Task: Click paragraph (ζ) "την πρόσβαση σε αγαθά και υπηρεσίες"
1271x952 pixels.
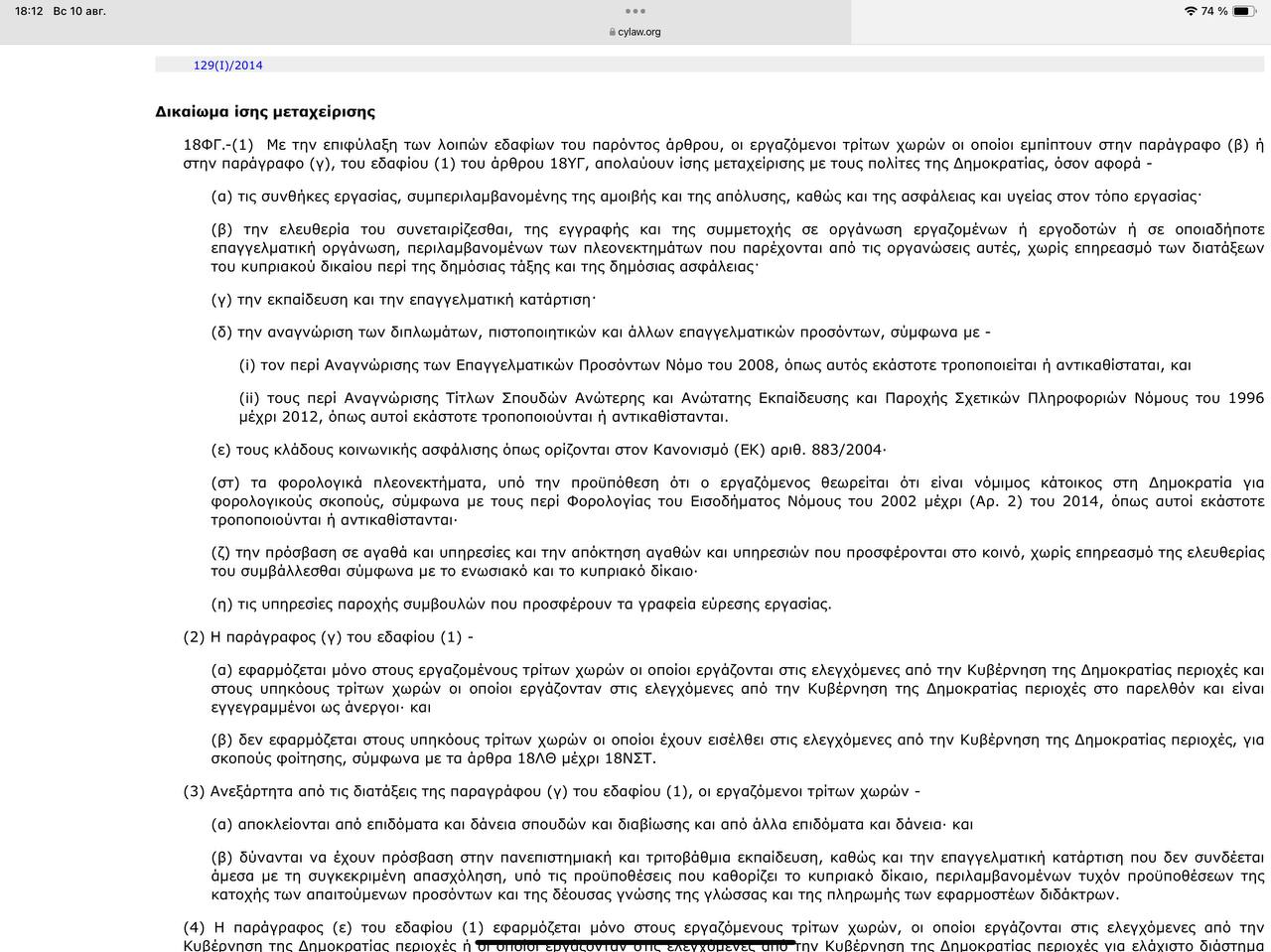Action: tap(738, 562)
